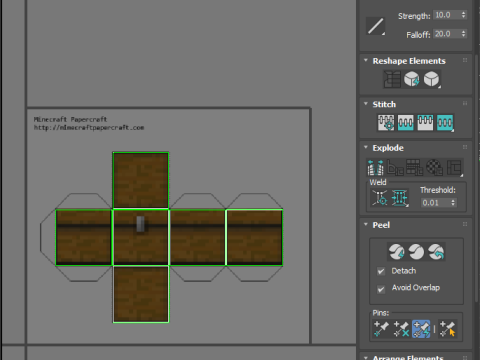480x360 pixels.
Task: Toggle Auto Pin Moved Vertices icon
Action: [421, 329]
